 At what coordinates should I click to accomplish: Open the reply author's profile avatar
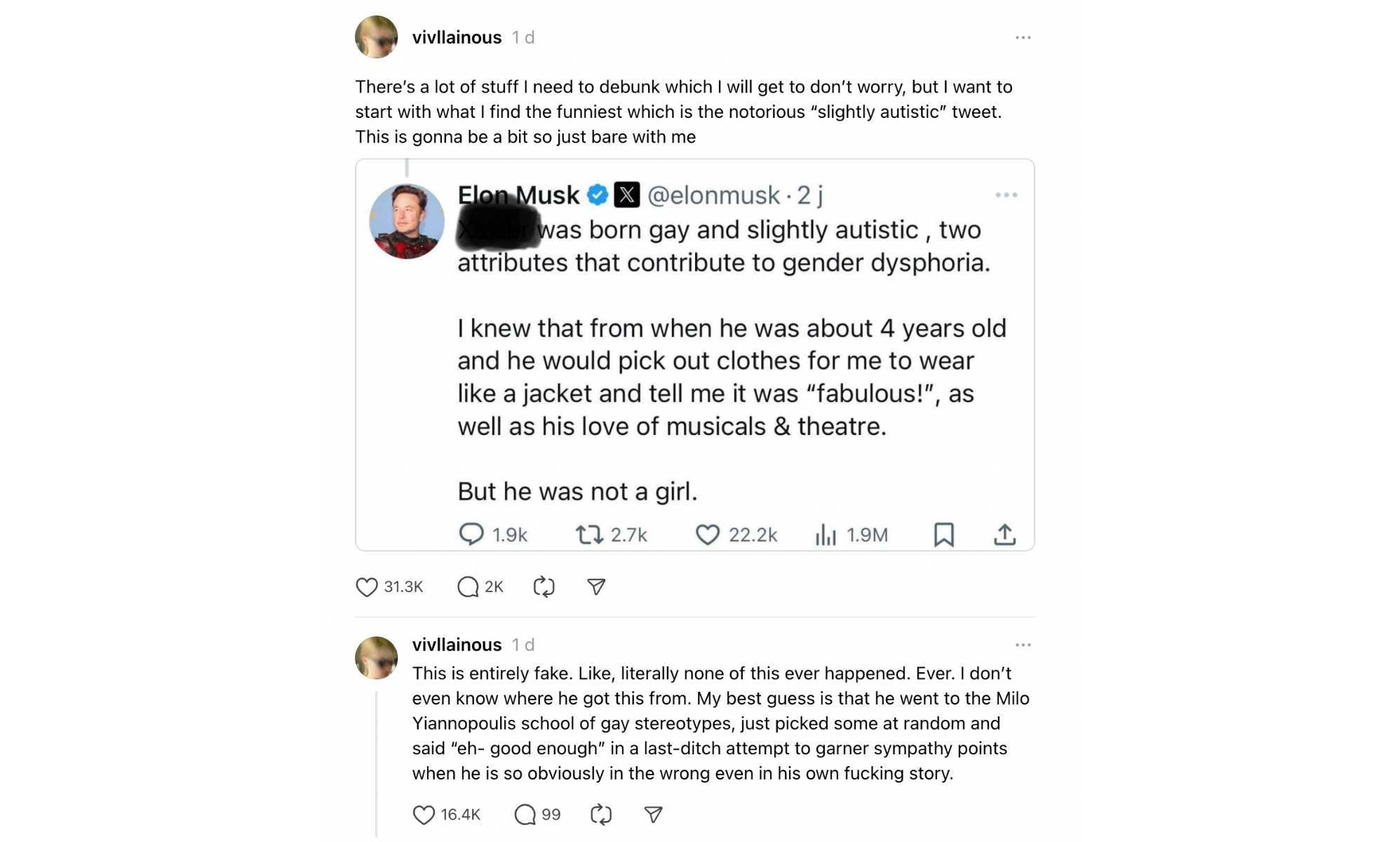376,658
